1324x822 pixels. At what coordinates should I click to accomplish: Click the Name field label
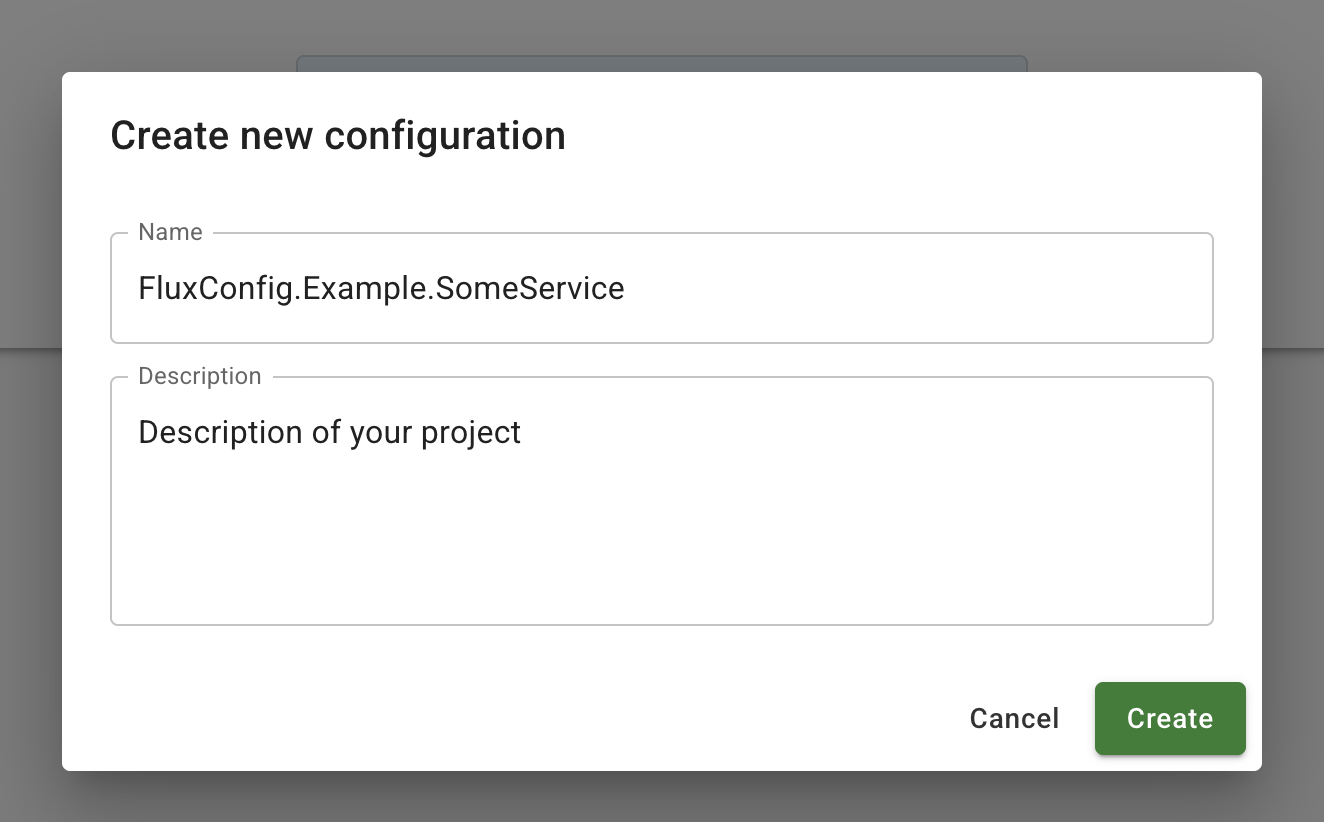170,232
